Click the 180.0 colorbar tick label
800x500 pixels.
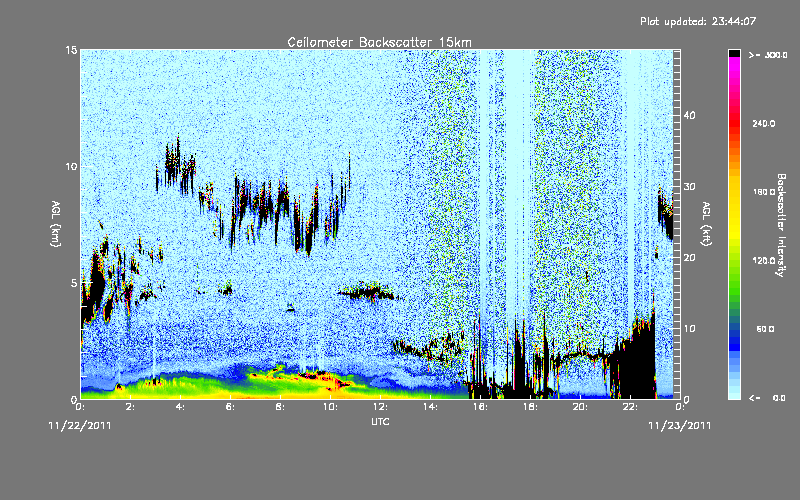pyautogui.click(x=764, y=192)
